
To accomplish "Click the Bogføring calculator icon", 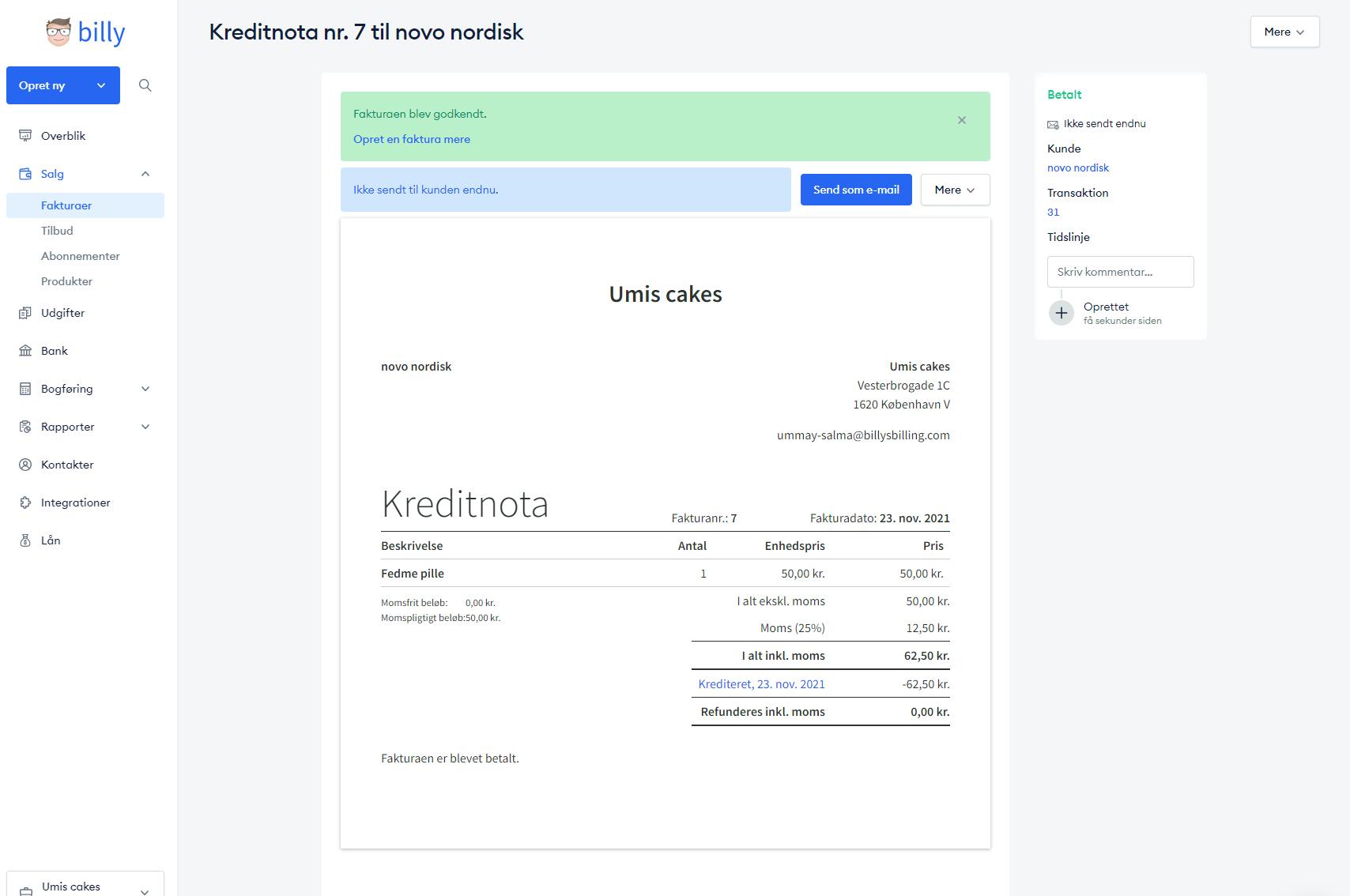I will click(25, 389).
